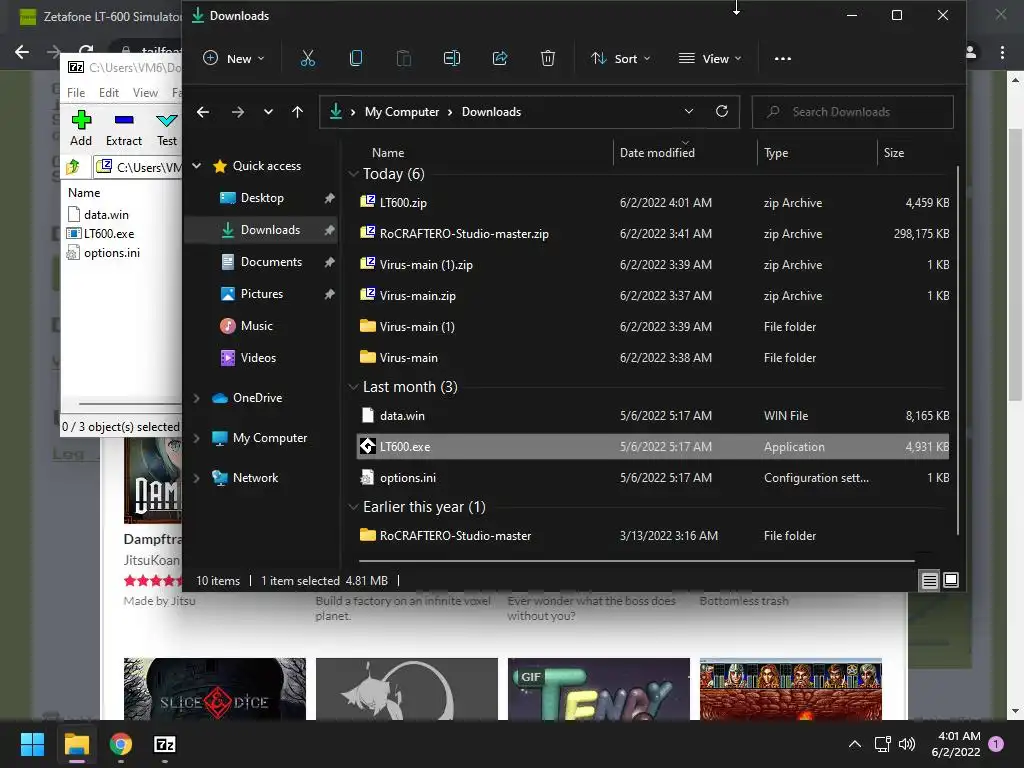Go up one folder level

tap(298, 112)
